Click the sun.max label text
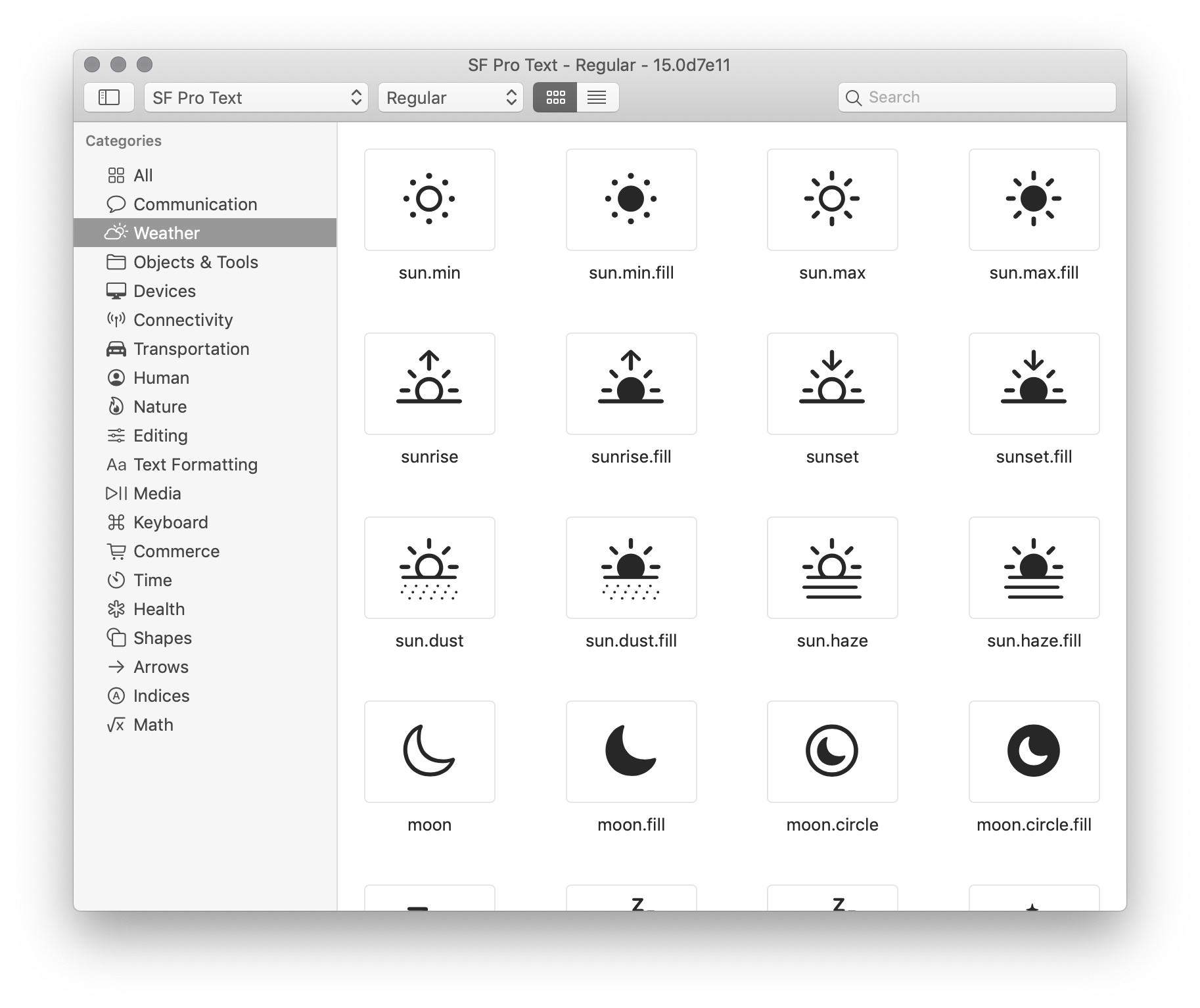Image resolution: width=1200 pixels, height=1008 pixels. (x=832, y=273)
